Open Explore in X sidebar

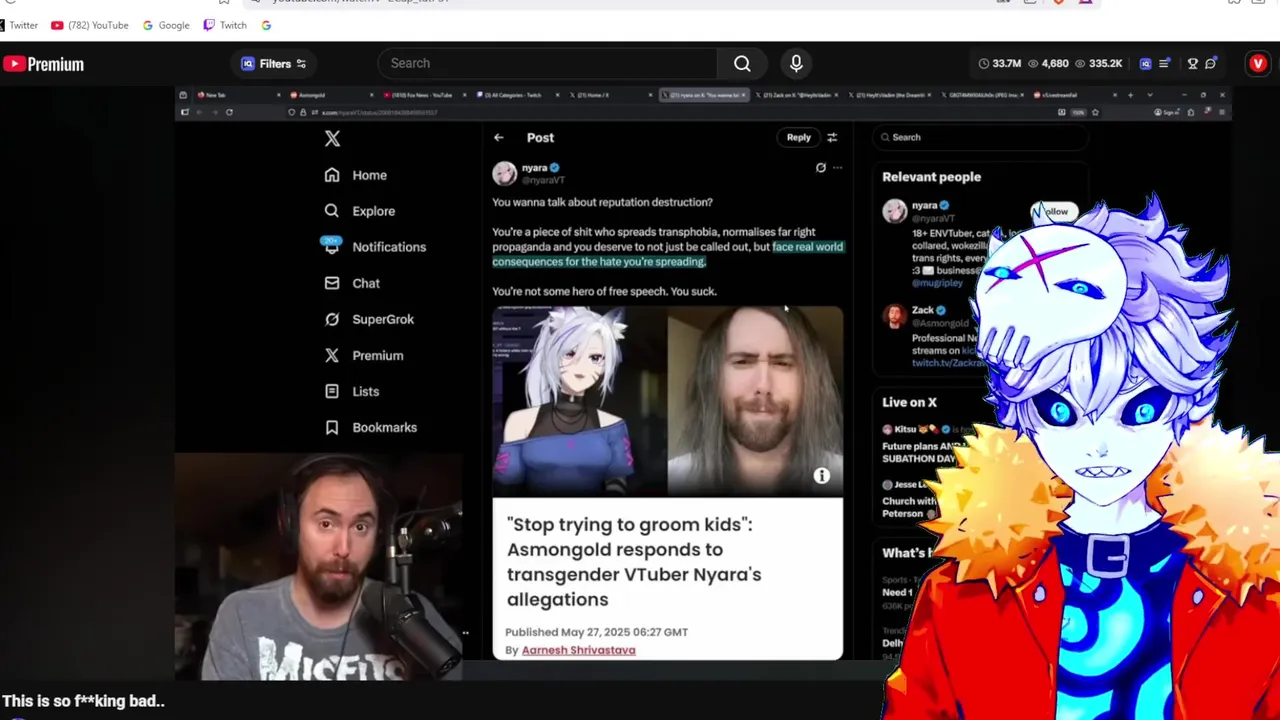pyautogui.click(x=360, y=211)
